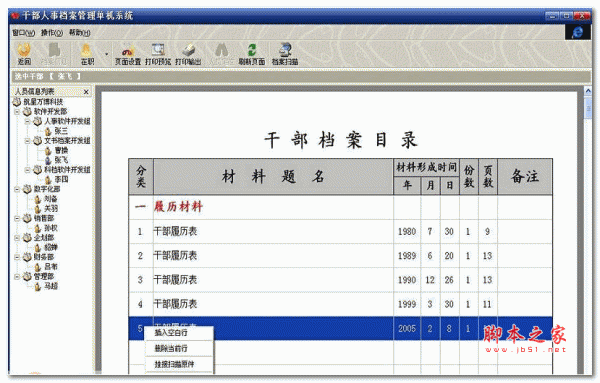Viewport: 600px width, 383px height.
Task: Collapse the 文书档案开发组 tree node
Action: click(27, 141)
